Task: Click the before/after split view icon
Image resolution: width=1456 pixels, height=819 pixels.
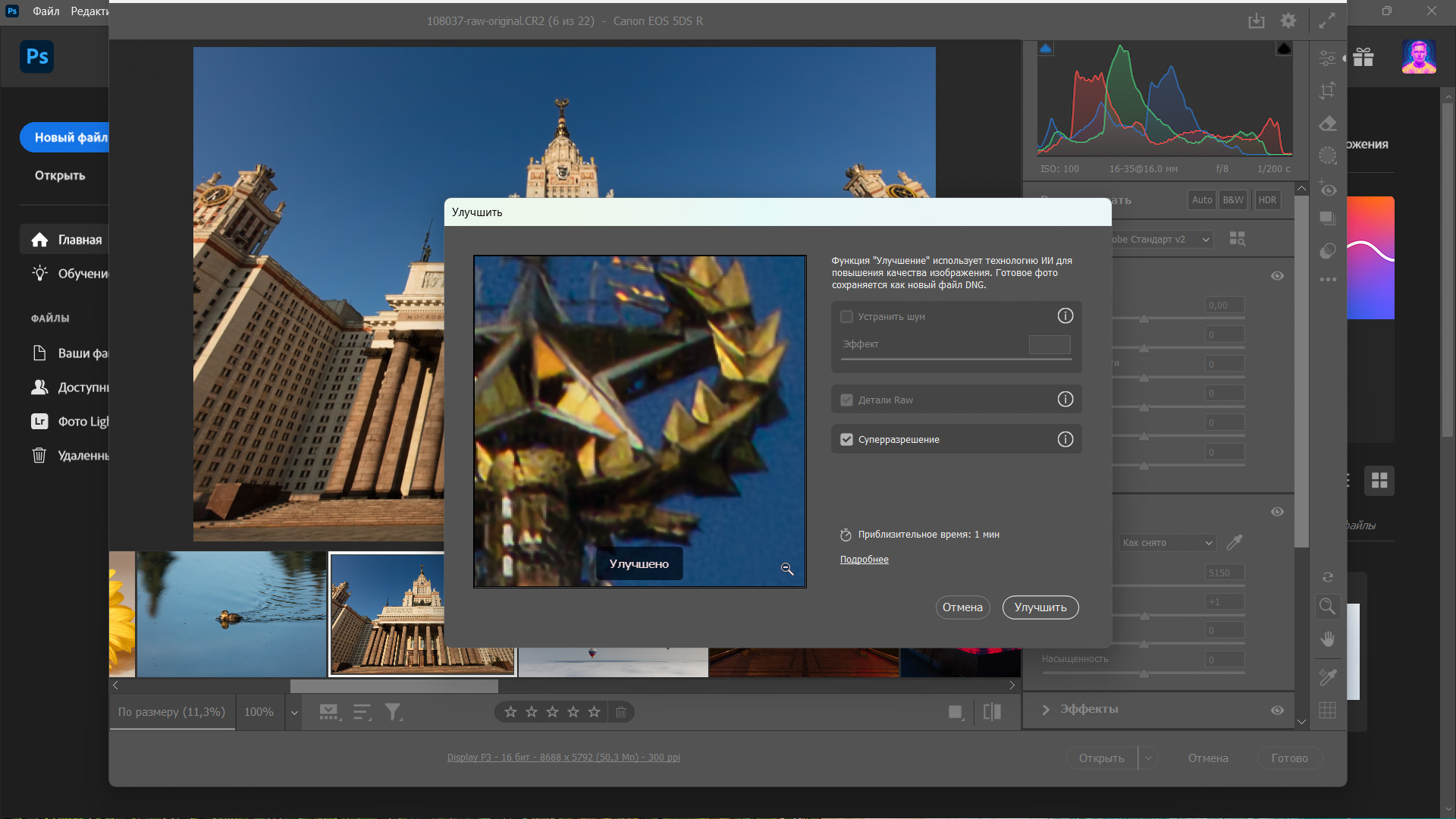Action: tap(992, 712)
